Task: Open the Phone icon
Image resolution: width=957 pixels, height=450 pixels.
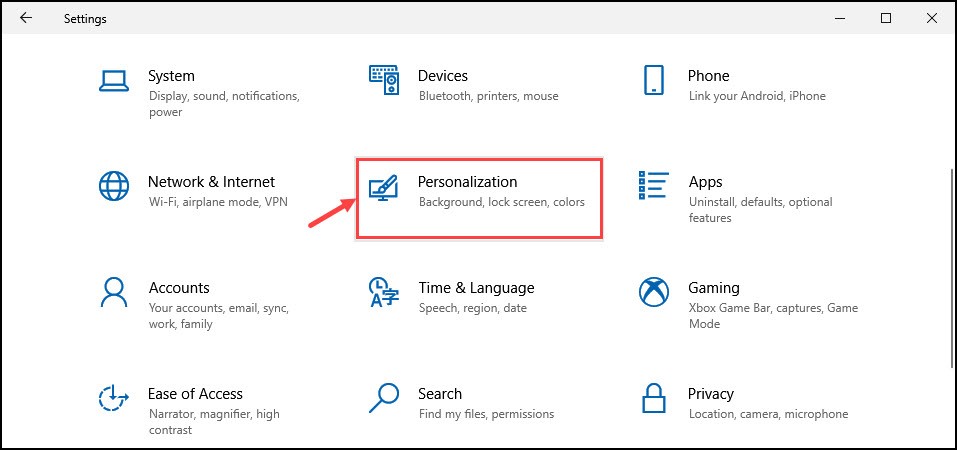Action: coord(654,80)
